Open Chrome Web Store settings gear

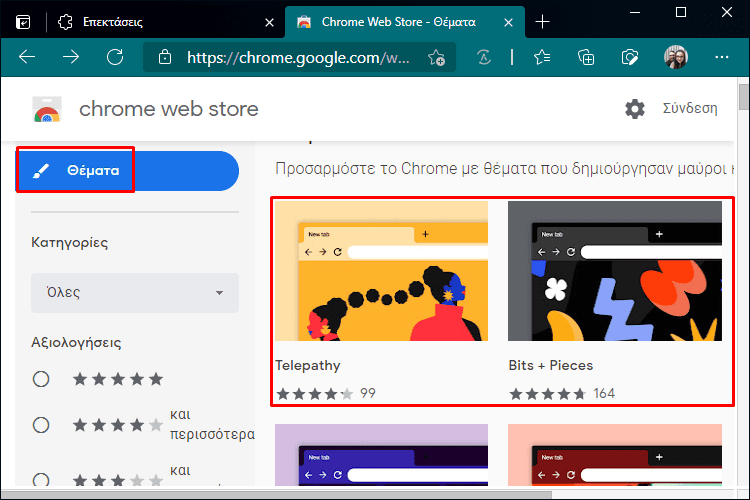(x=635, y=109)
